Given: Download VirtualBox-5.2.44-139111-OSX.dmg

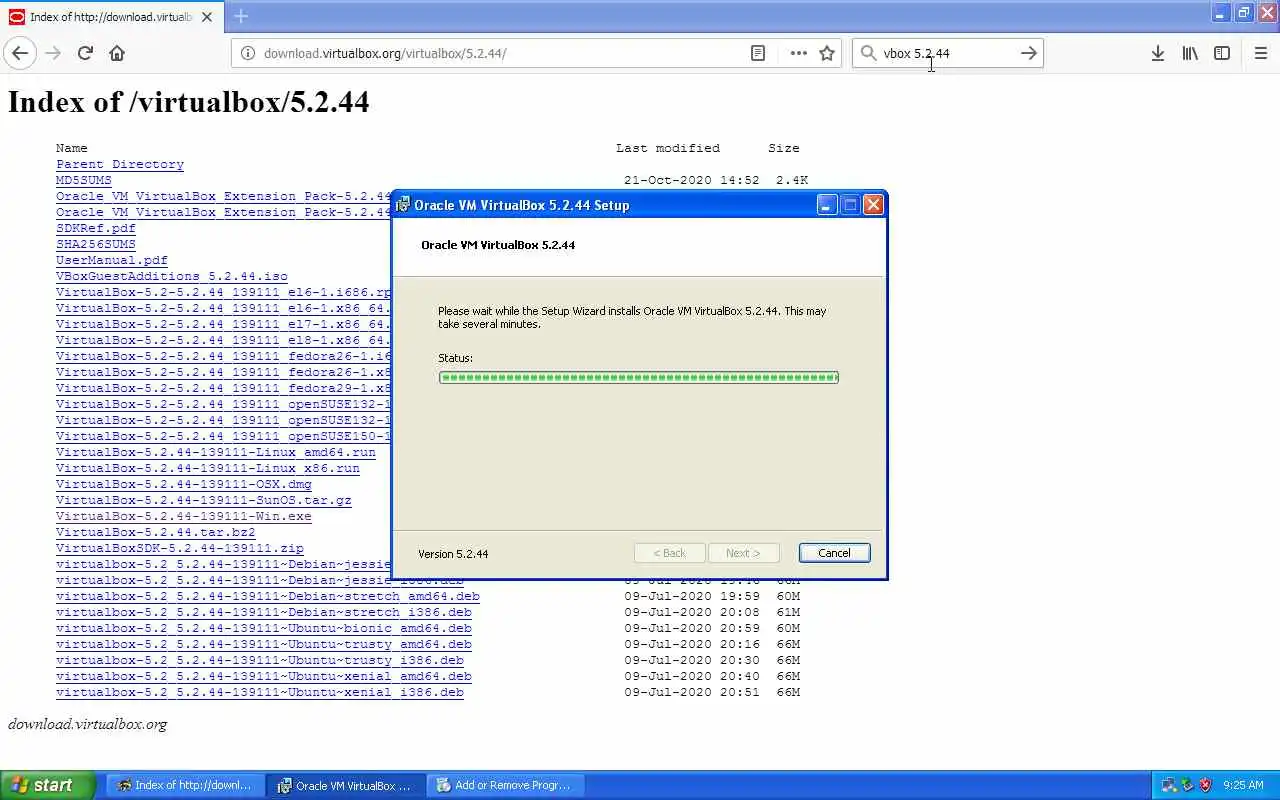Looking at the screenshot, I should (184, 484).
